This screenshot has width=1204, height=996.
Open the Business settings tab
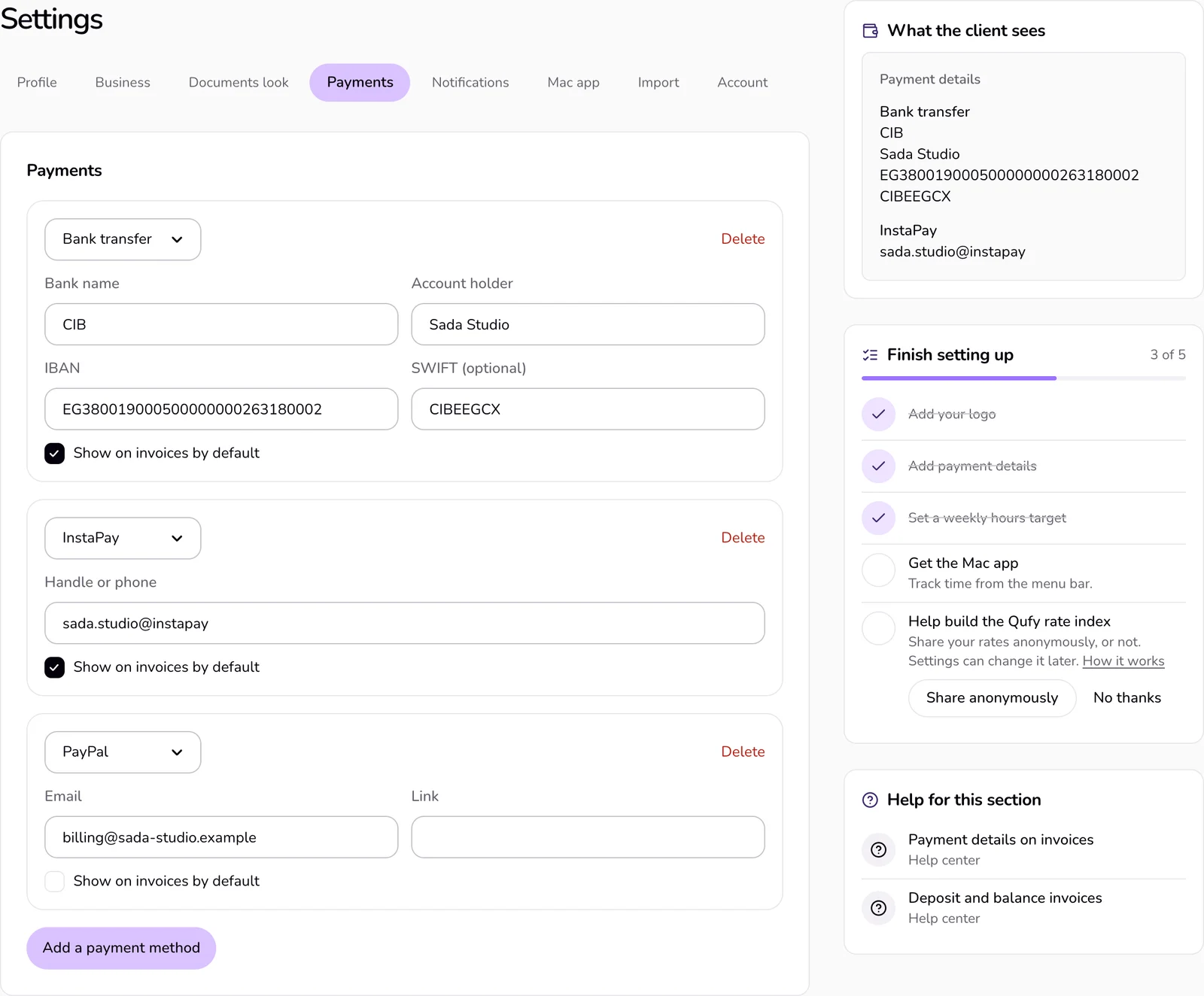123,83
